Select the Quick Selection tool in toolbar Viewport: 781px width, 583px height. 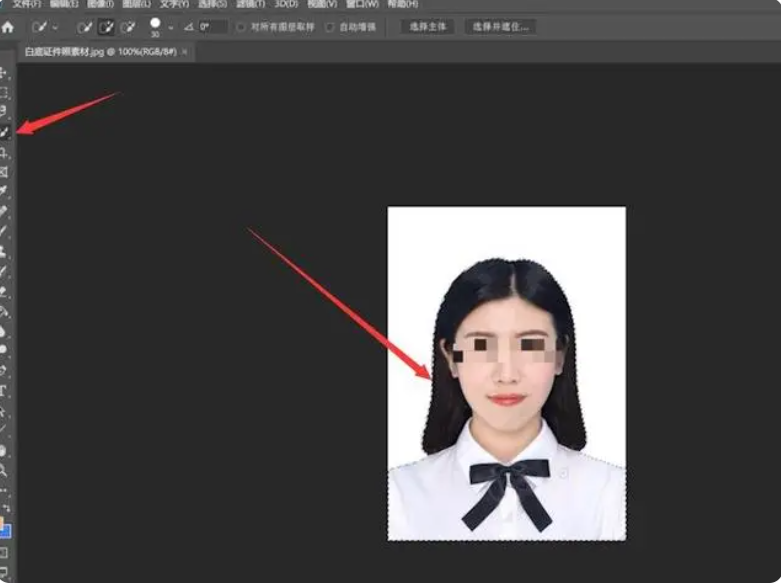pos(4,132)
